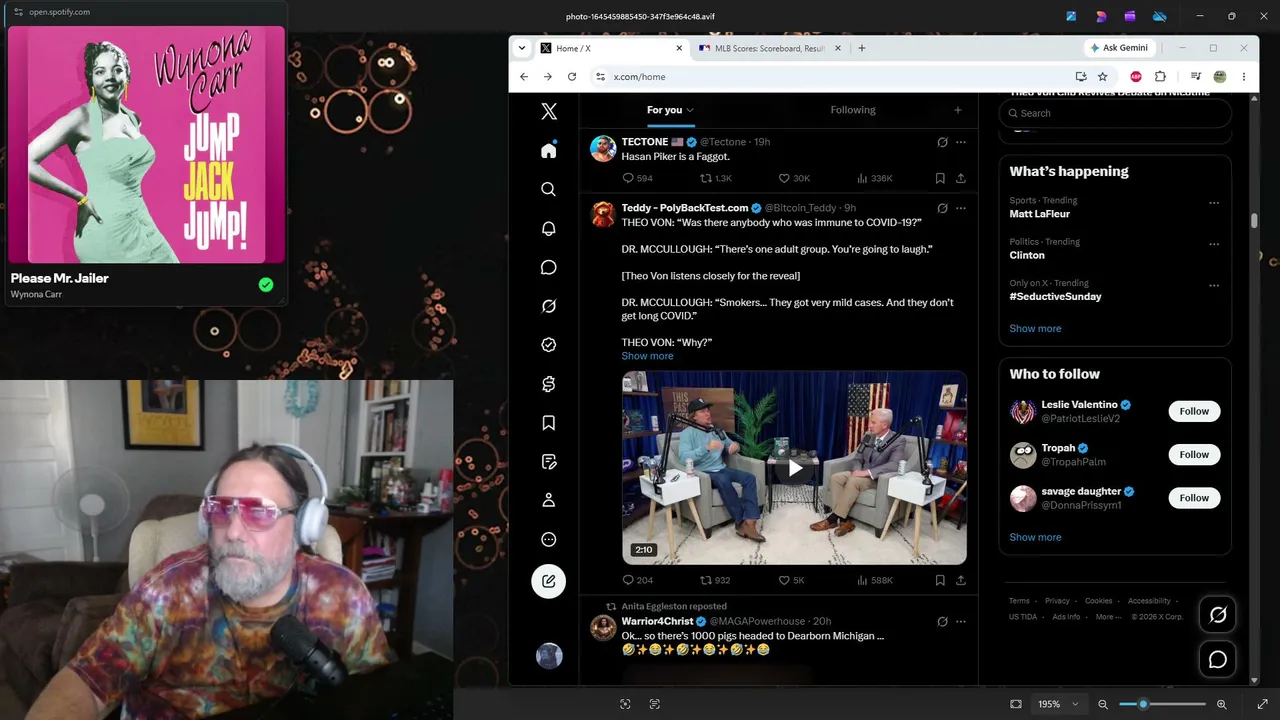
Task: Open options for #SeductiveSunday trend
Action: [x=1214, y=285]
